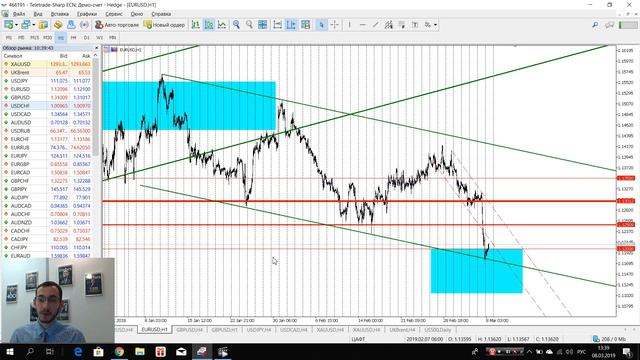Viewport: 640px width, 360px height.
Task: Select XAUUSD row in Market Watch
Action: point(47,64)
